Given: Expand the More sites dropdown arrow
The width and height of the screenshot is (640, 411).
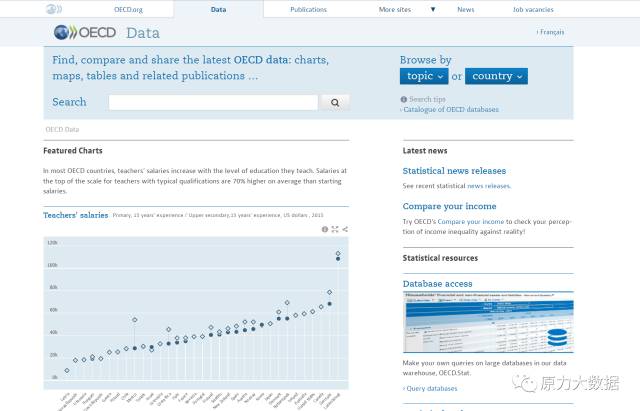Looking at the screenshot, I should click(x=433, y=9).
